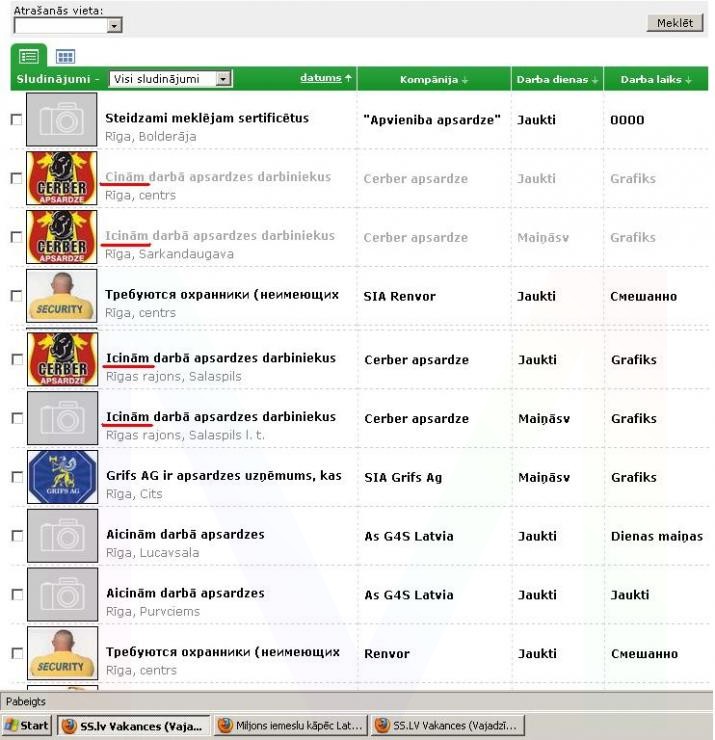Viewport: 715px width, 740px height.
Task: Sort listings by the datums link
Action: point(320,78)
